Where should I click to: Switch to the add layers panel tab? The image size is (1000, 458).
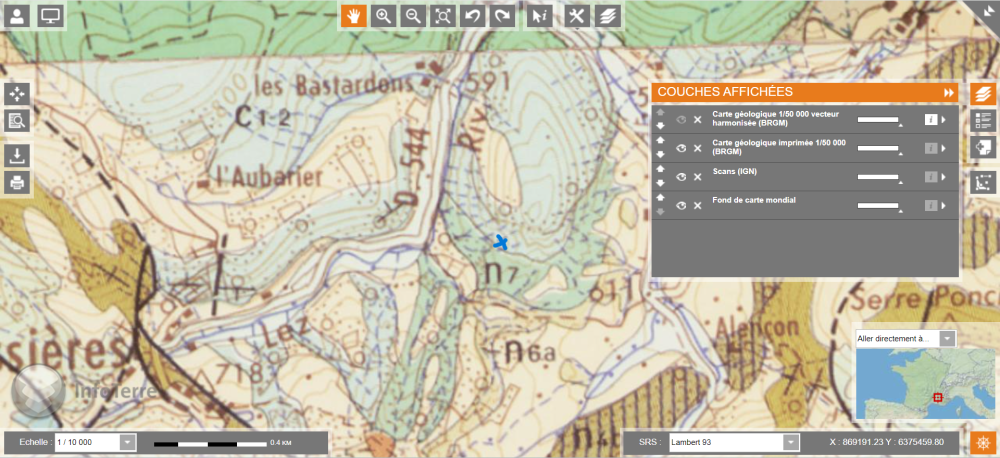[x=984, y=147]
